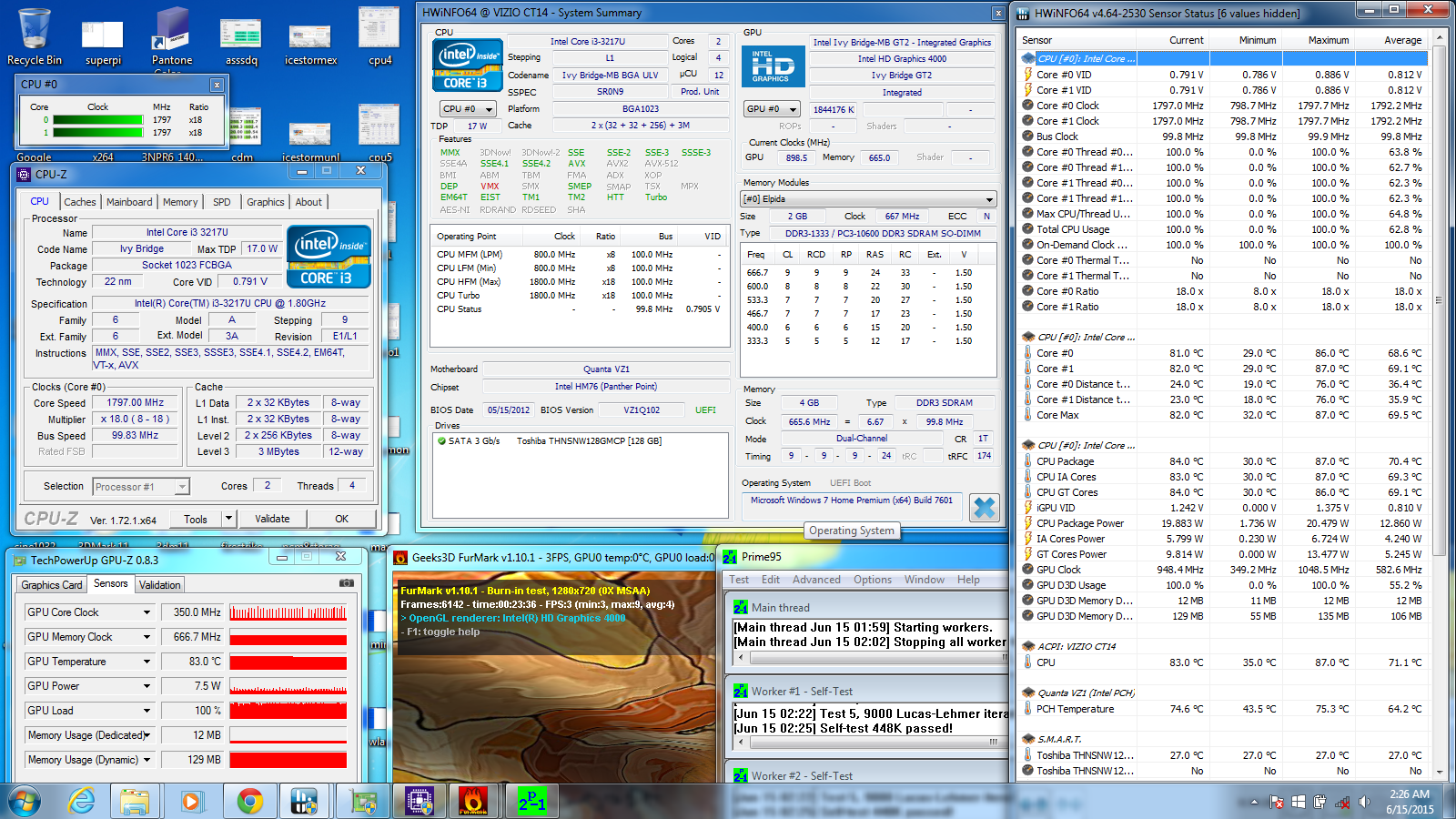This screenshot has height=819, width=1456.
Task: Click the GPU Load red history graph
Action: [288, 711]
